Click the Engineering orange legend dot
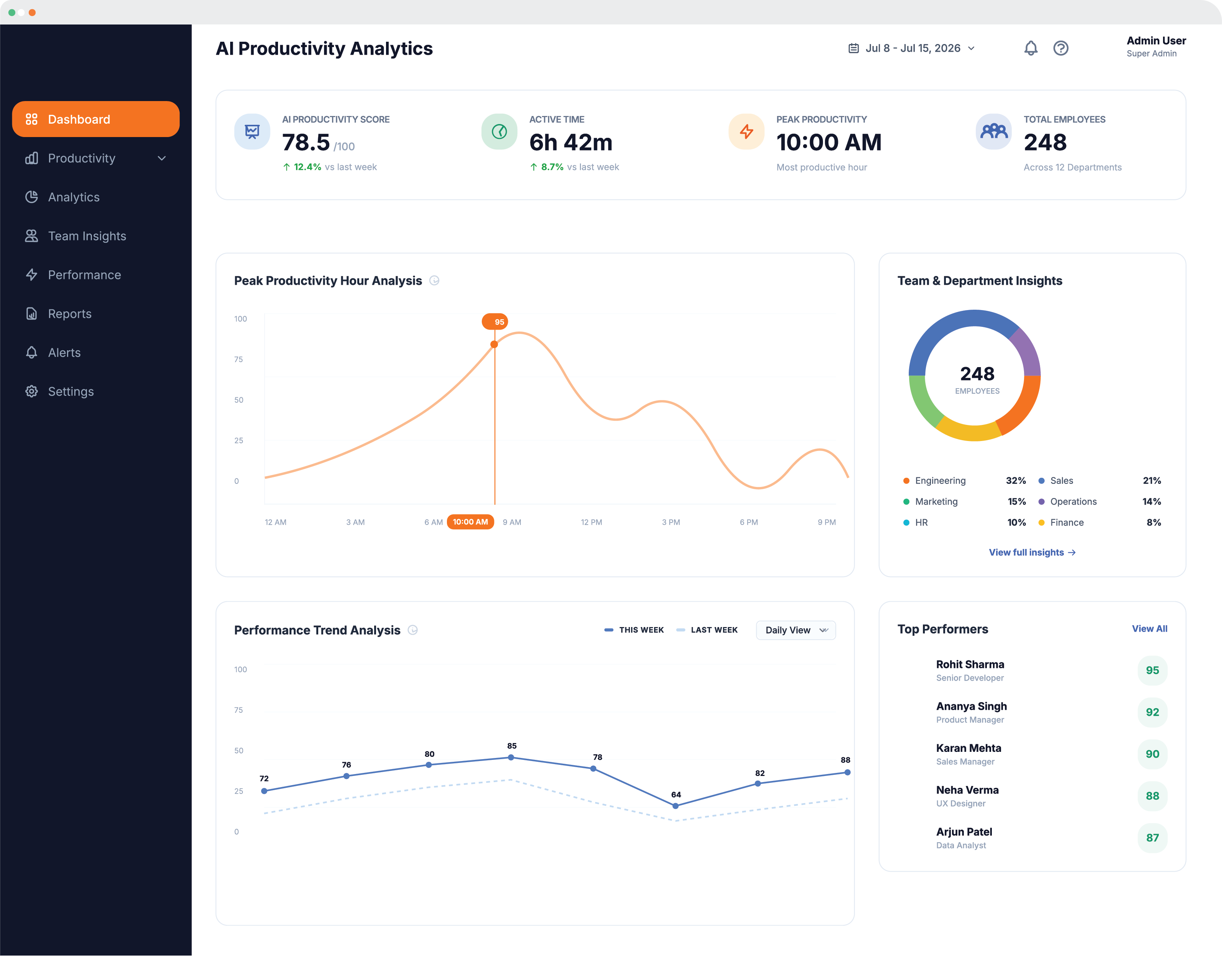The height and width of the screenshot is (980, 1222). [906, 481]
